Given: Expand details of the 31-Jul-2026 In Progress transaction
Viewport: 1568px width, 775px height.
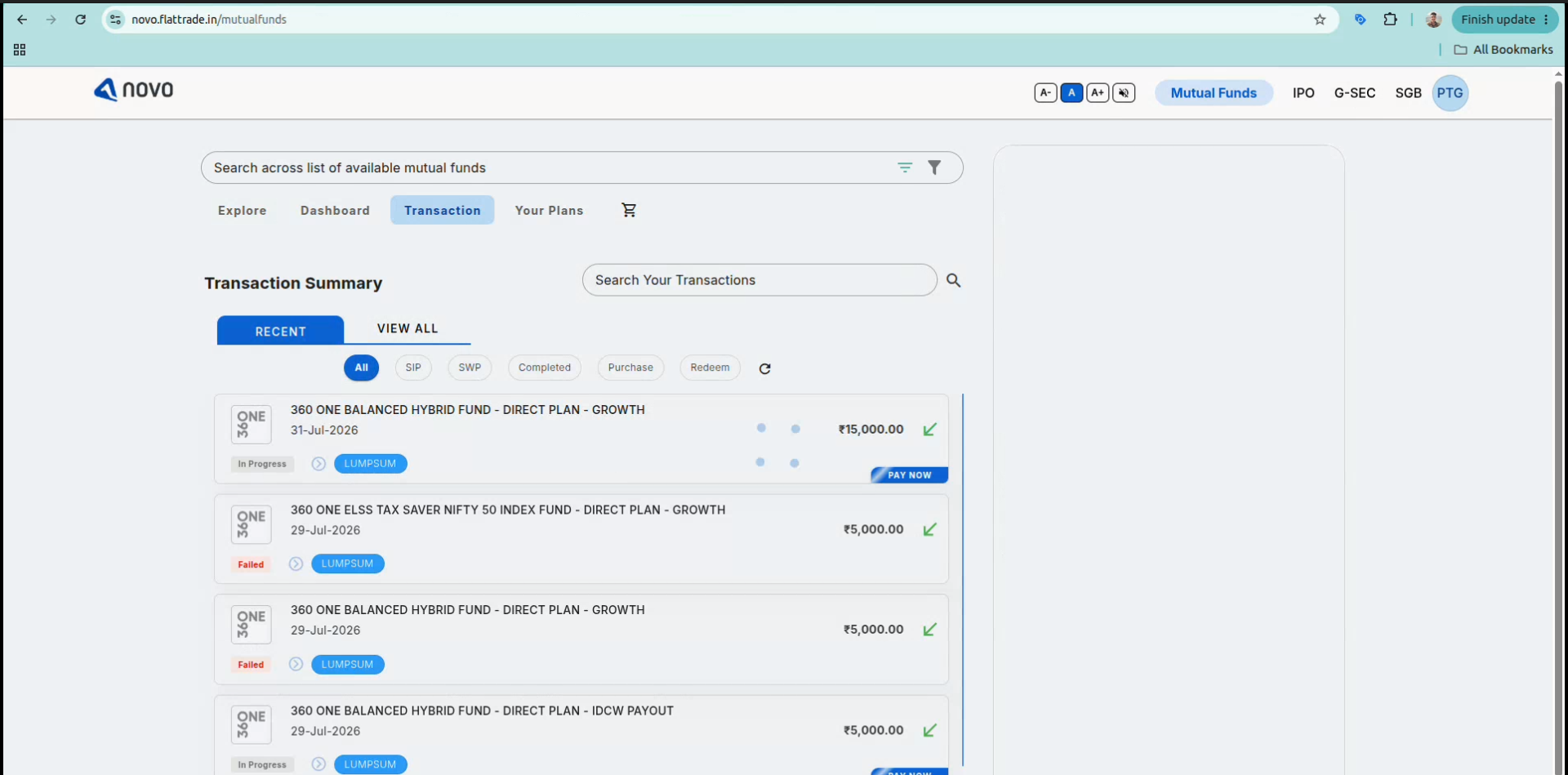Looking at the screenshot, I should [318, 464].
